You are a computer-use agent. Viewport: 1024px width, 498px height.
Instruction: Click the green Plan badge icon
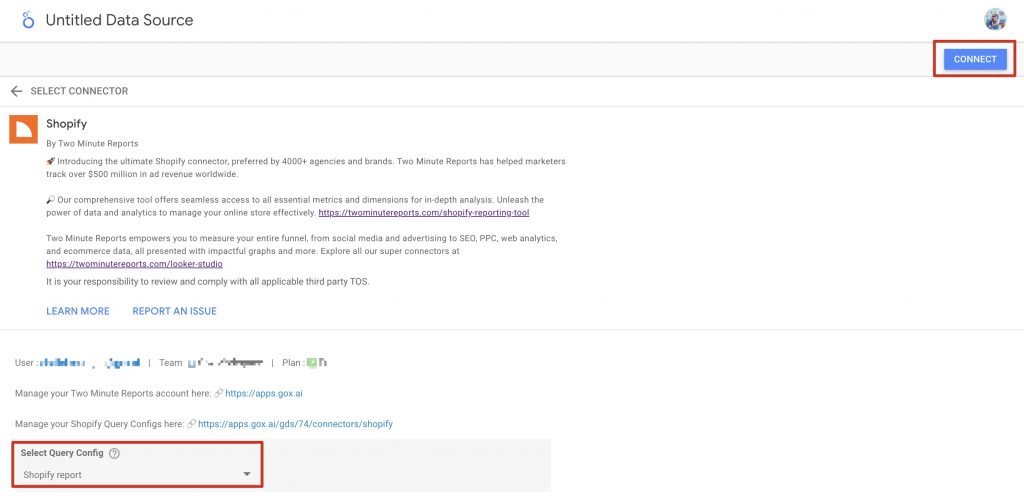click(x=312, y=362)
